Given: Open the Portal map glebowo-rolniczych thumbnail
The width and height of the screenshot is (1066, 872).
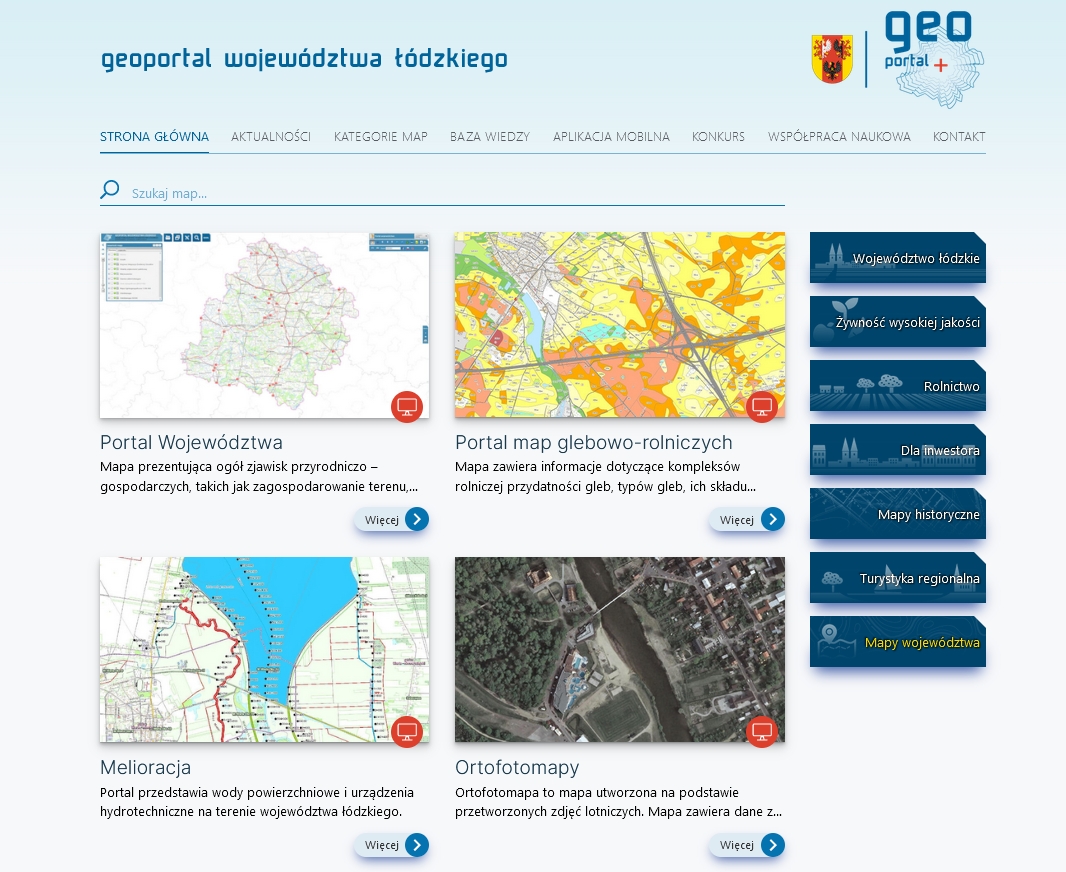Looking at the screenshot, I should point(619,325).
